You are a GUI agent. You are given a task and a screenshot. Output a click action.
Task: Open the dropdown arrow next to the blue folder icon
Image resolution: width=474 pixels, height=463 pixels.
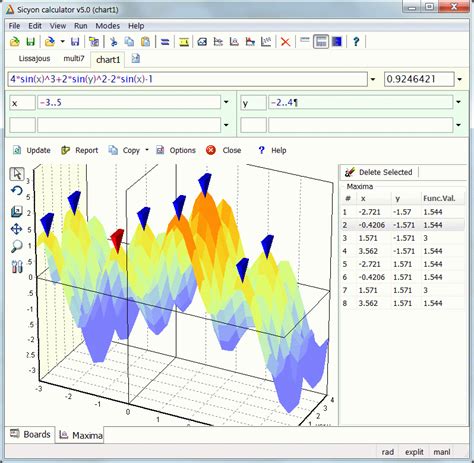62,42
